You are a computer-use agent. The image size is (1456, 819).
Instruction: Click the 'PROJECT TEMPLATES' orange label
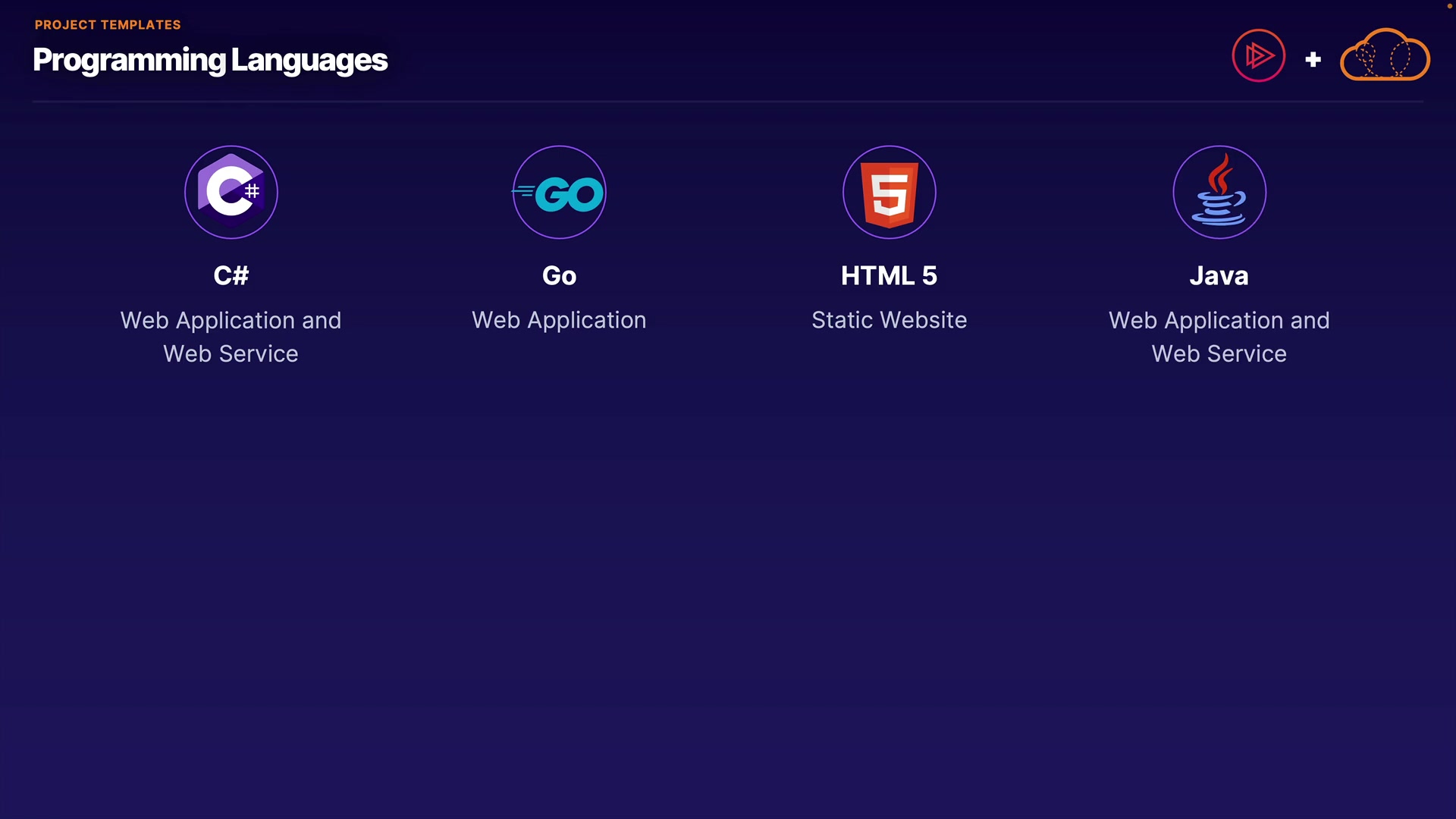point(108,25)
